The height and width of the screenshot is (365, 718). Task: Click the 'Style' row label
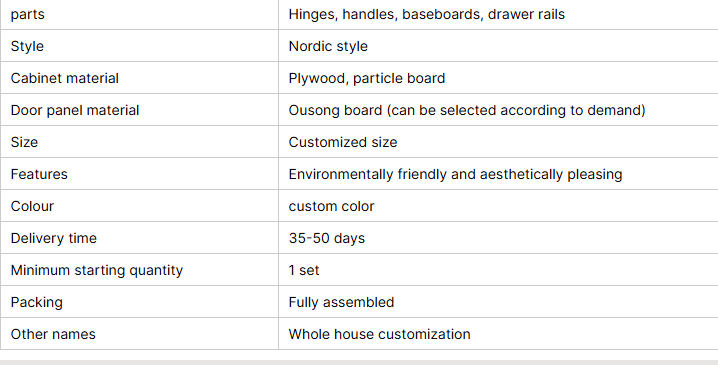click(27, 46)
